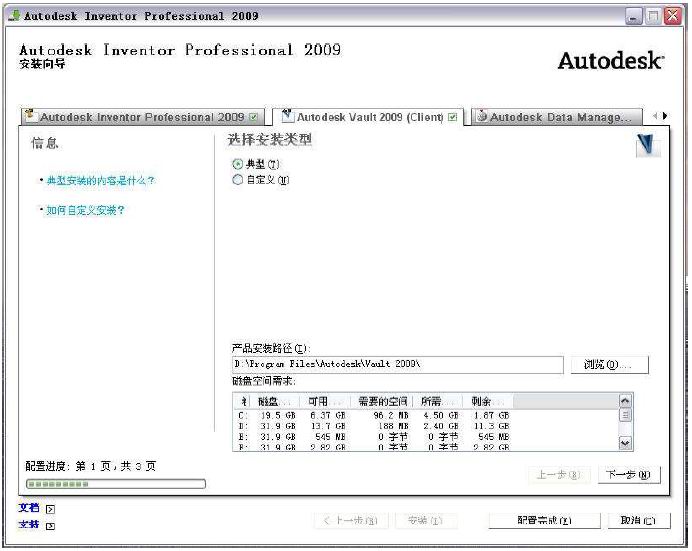Click the disk list scrollbar thumb
This screenshot has width=692, height=551.
click(x=625, y=415)
